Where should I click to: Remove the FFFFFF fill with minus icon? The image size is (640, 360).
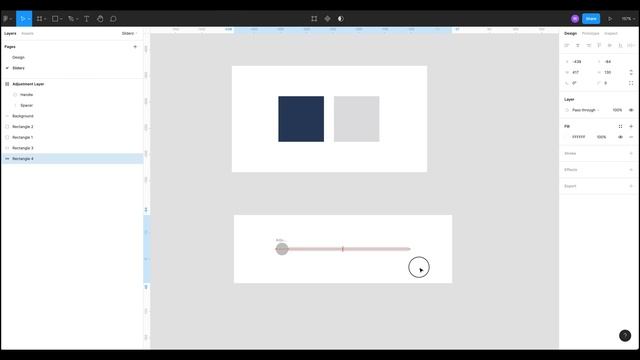631,137
